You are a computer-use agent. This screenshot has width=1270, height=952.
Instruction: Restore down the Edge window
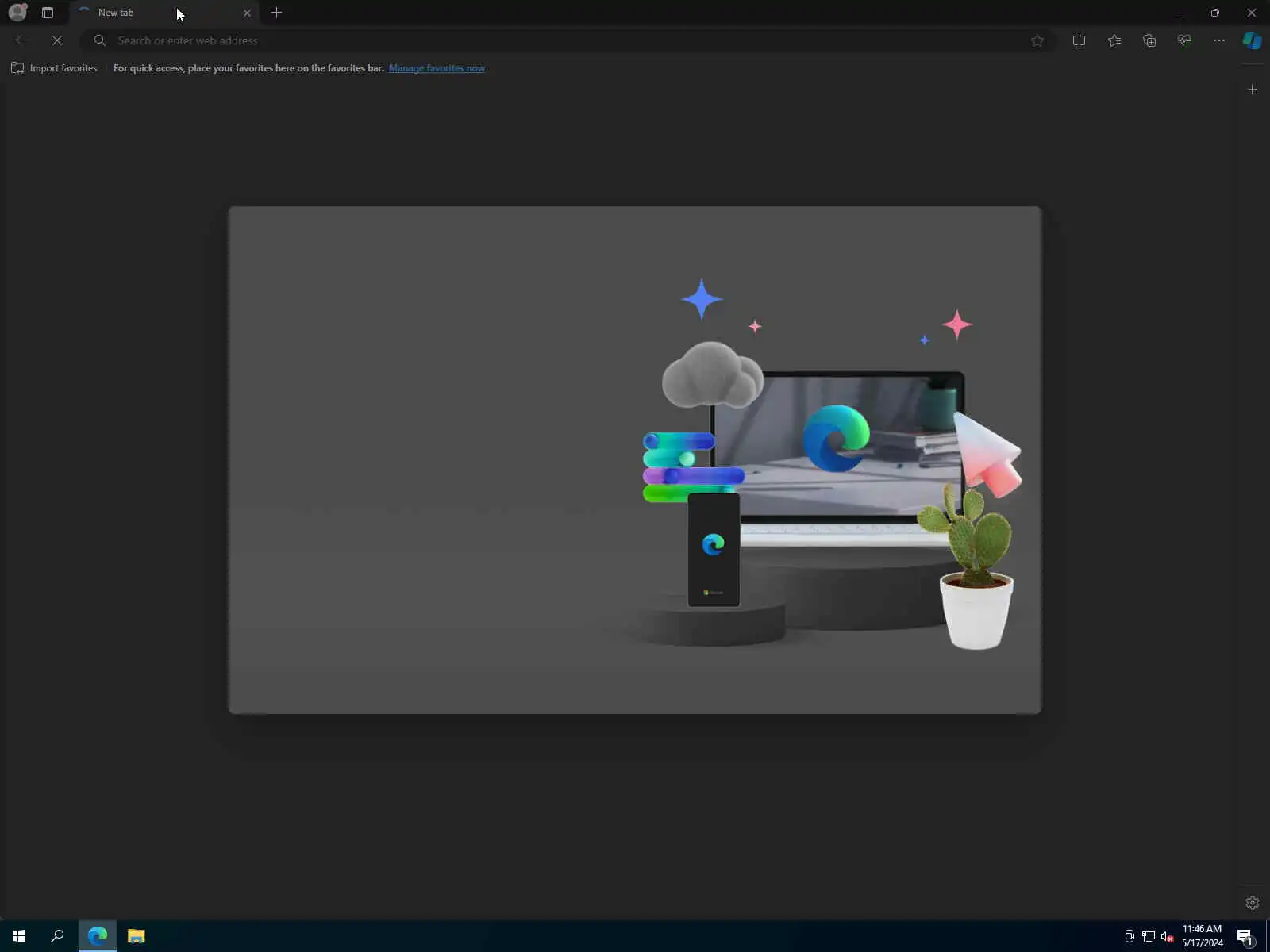click(x=1215, y=13)
